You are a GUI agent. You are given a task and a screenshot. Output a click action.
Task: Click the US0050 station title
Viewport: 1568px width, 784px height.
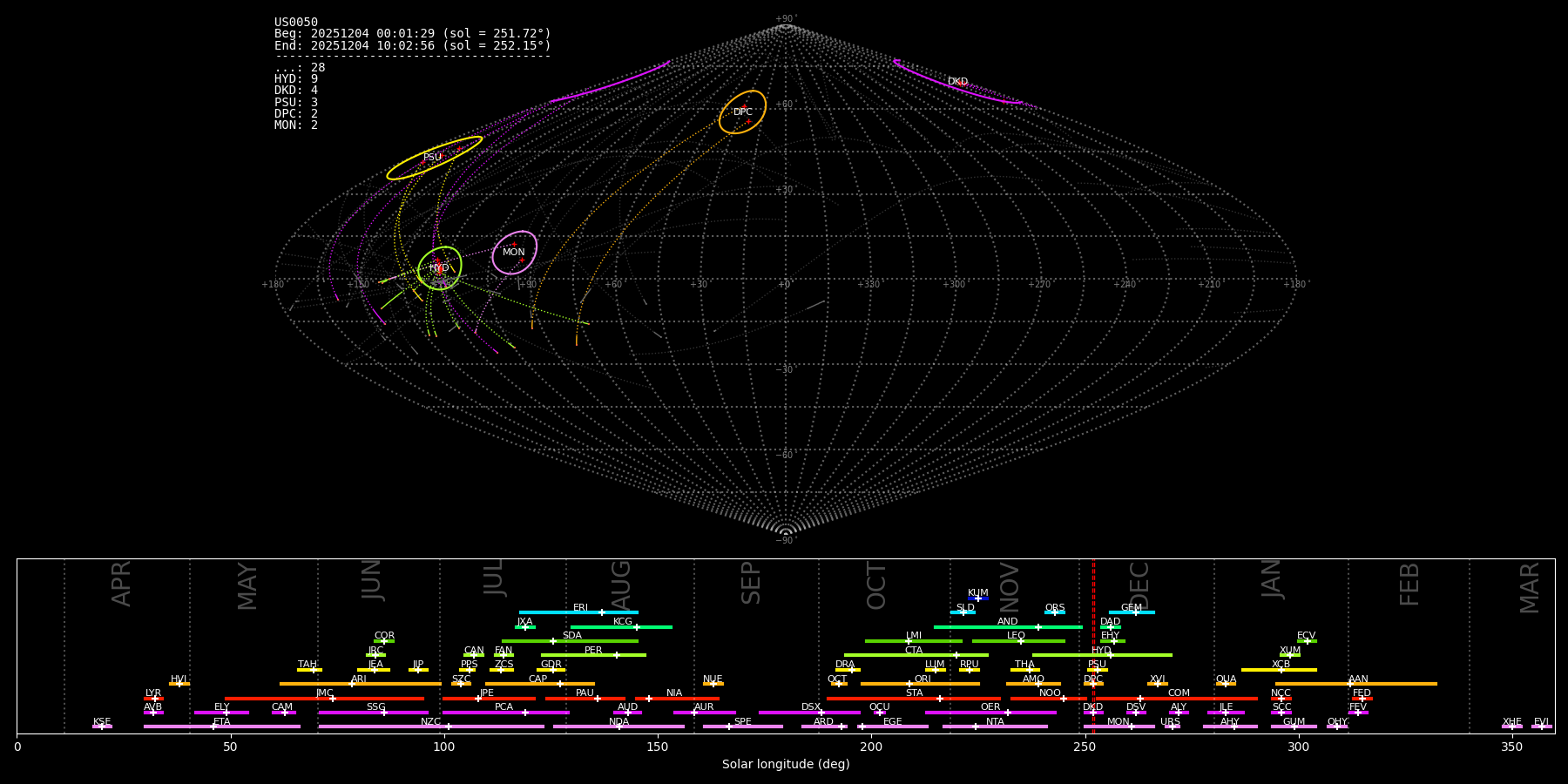[x=296, y=23]
